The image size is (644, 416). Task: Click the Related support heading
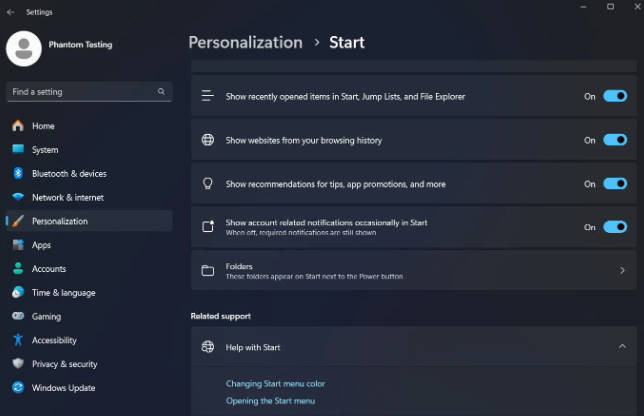[x=221, y=316]
